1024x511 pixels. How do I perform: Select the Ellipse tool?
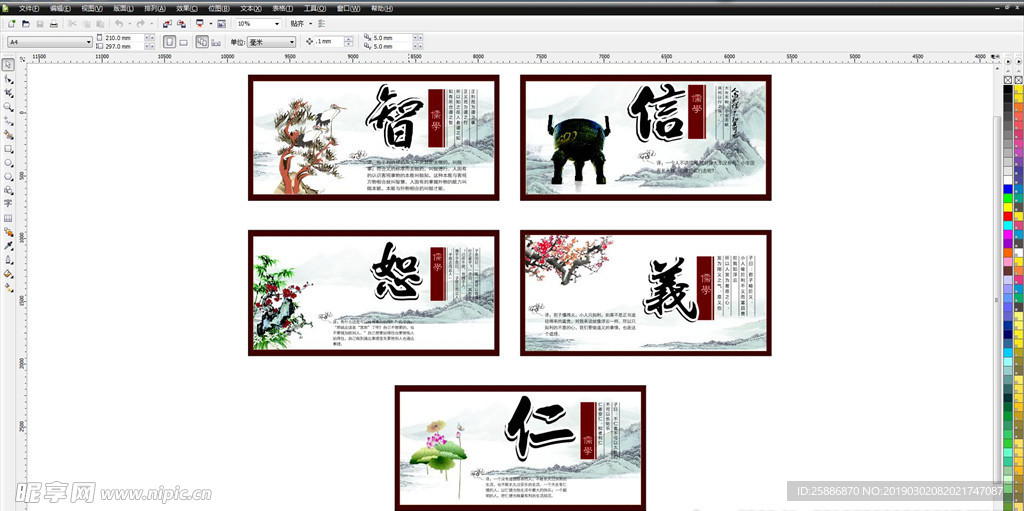coord(8,162)
